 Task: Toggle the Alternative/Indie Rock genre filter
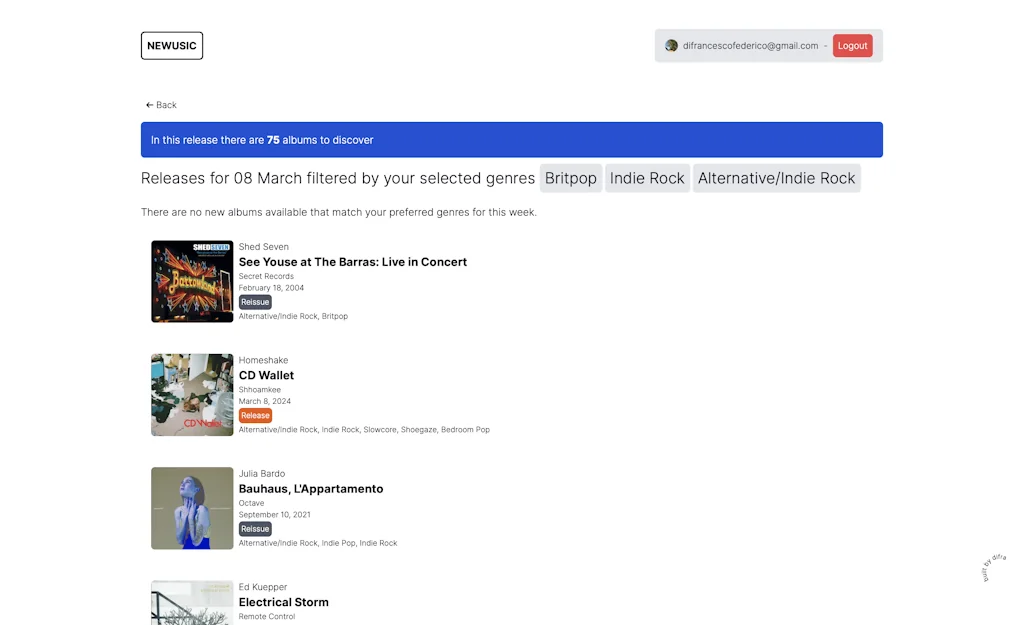coord(777,178)
